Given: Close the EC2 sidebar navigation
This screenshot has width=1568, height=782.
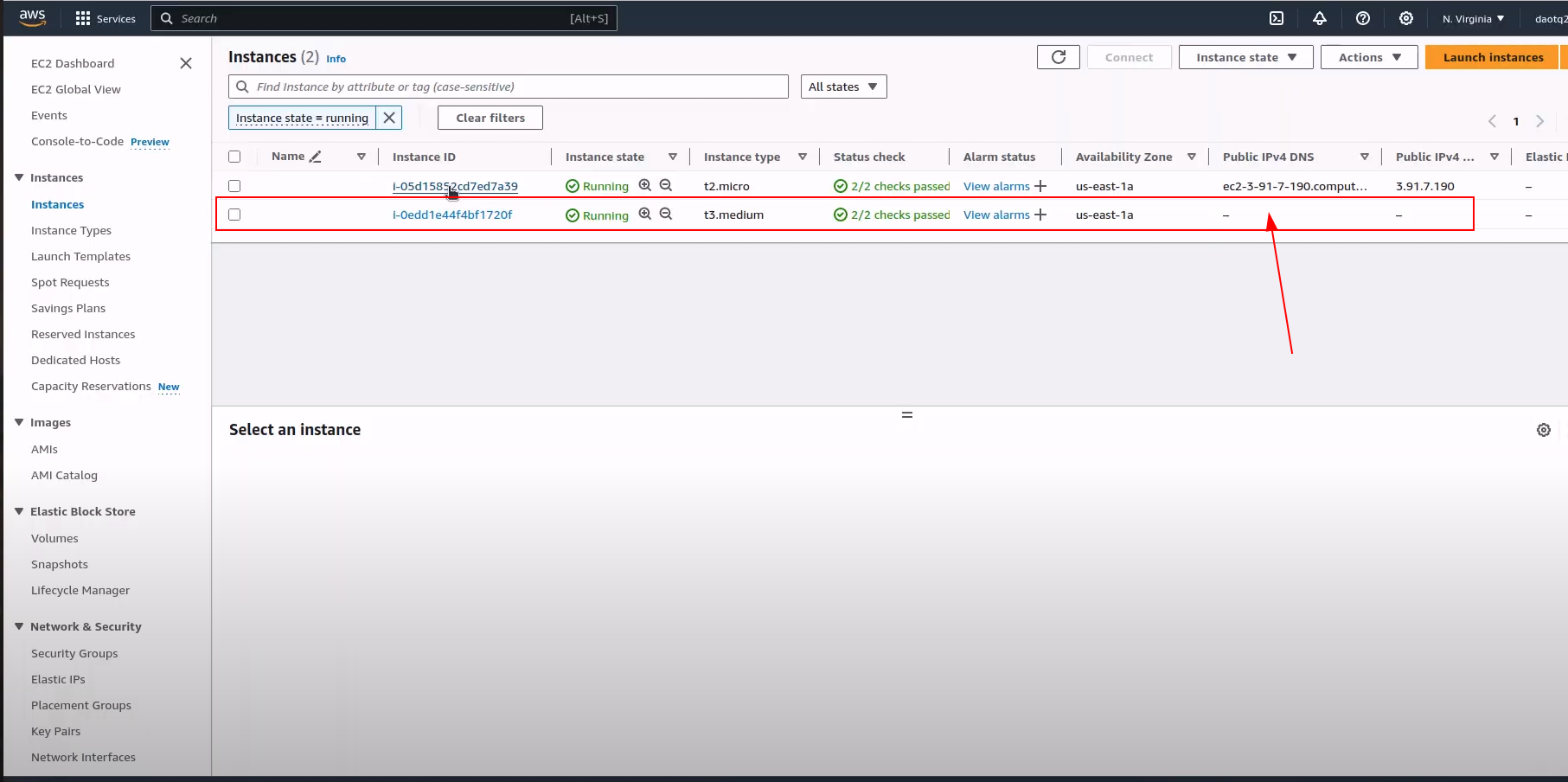Looking at the screenshot, I should tap(186, 63).
